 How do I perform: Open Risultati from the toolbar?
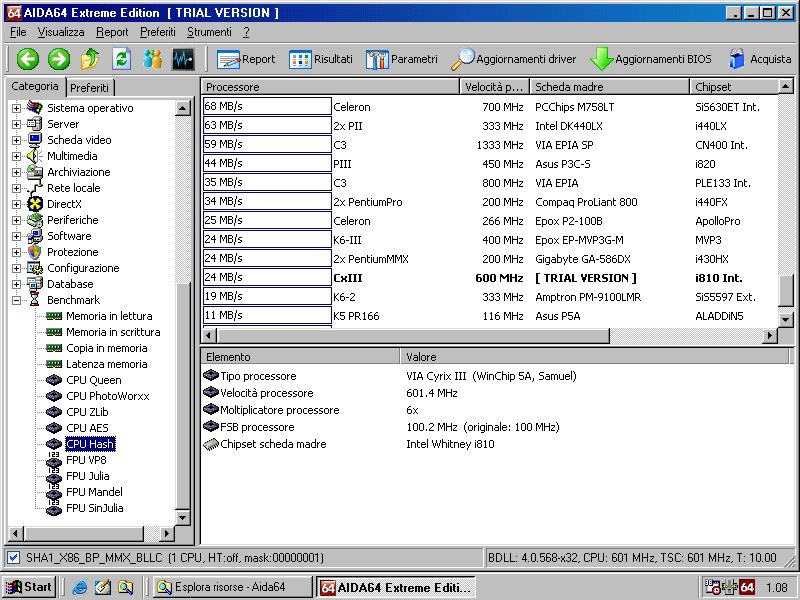point(321,59)
